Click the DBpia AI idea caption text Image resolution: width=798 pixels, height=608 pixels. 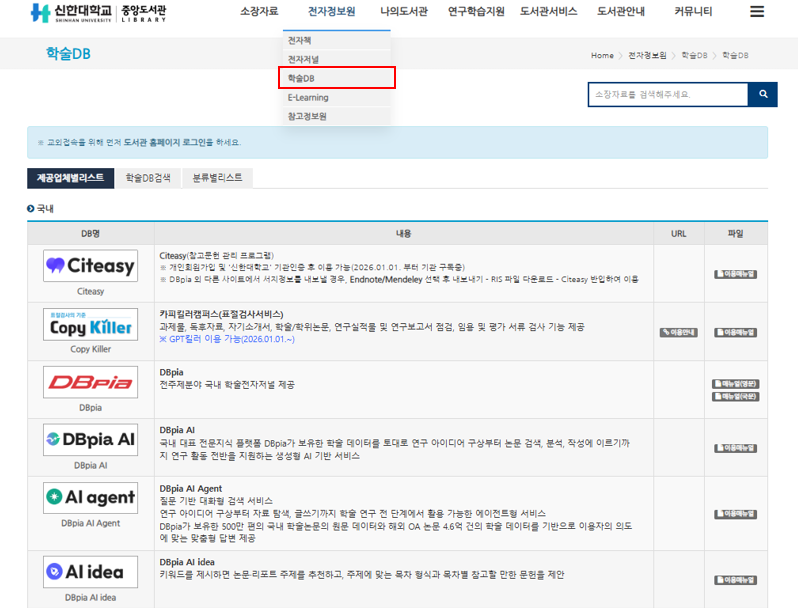coord(91,597)
